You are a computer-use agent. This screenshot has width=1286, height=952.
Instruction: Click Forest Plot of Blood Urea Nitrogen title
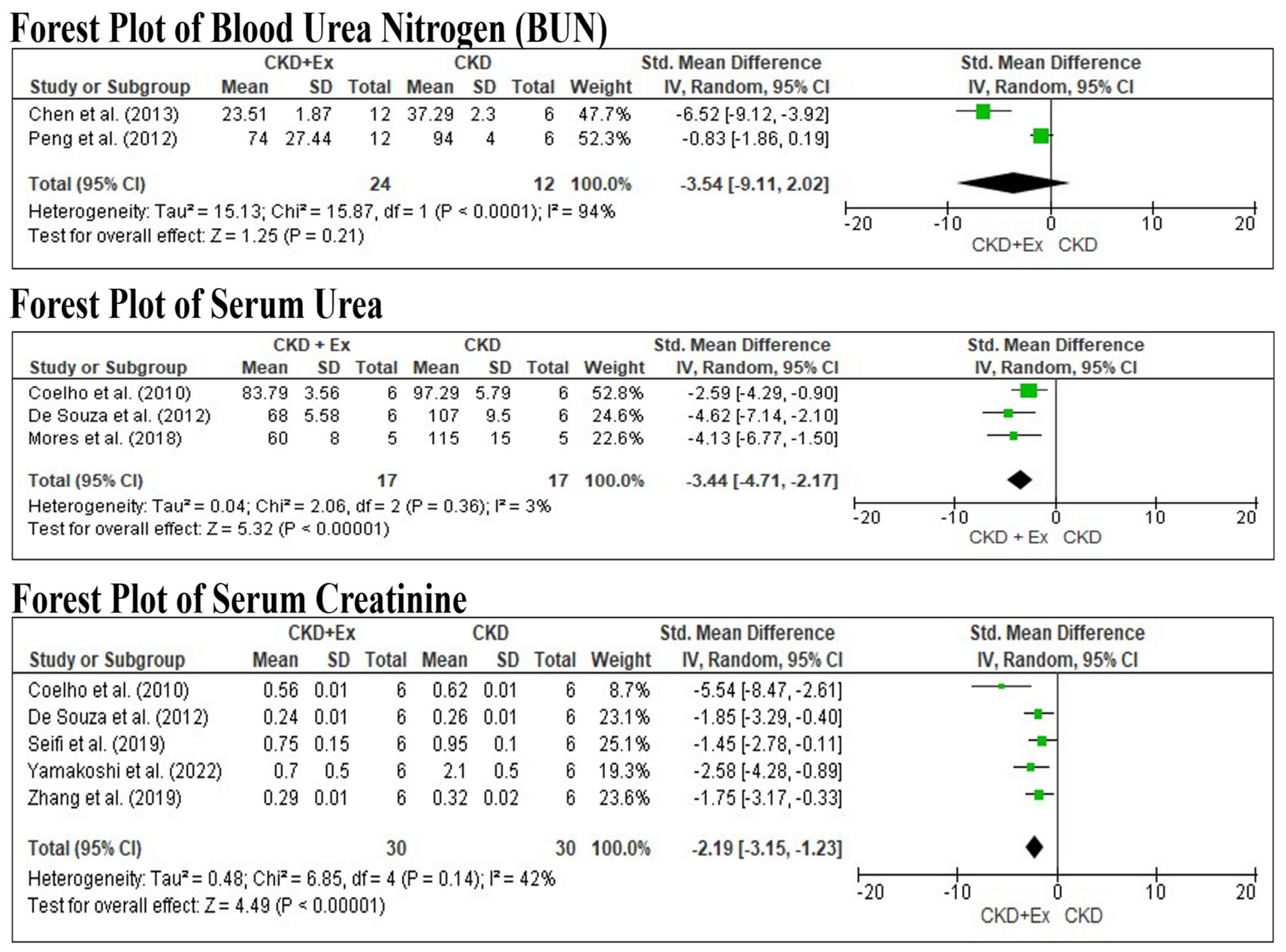(x=309, y=28)
